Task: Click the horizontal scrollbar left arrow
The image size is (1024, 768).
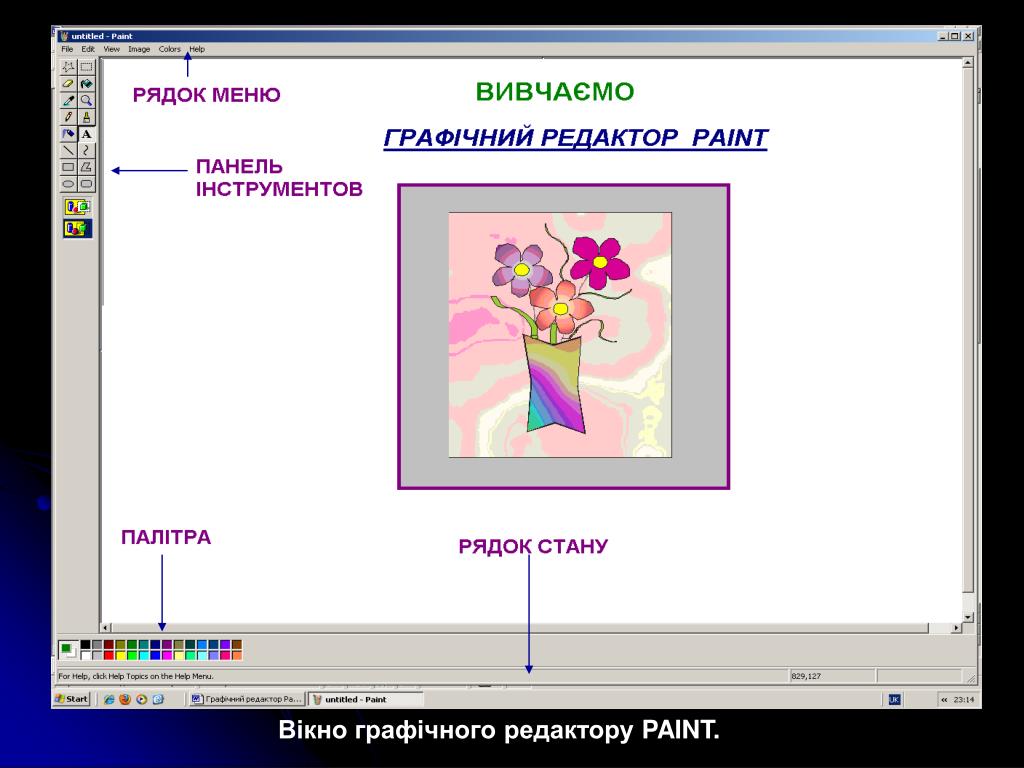Action: point(106,628)
